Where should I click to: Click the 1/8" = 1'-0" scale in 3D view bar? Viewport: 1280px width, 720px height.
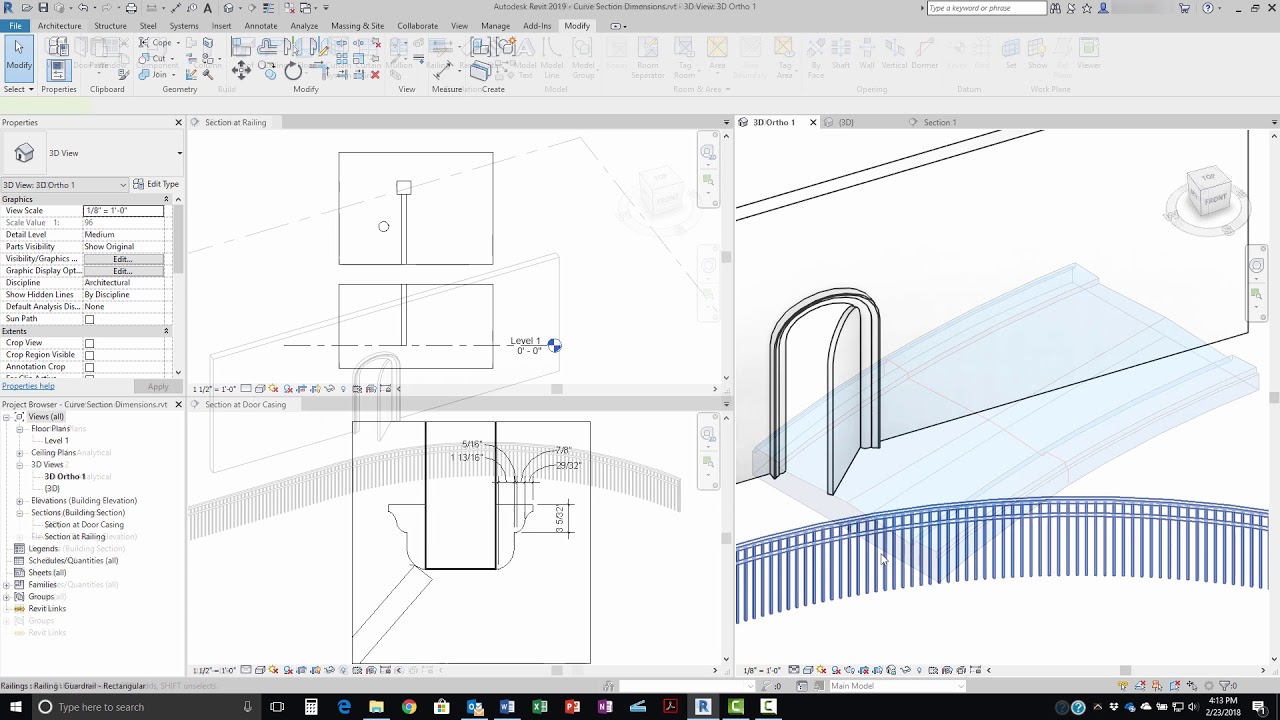point(762,671)
